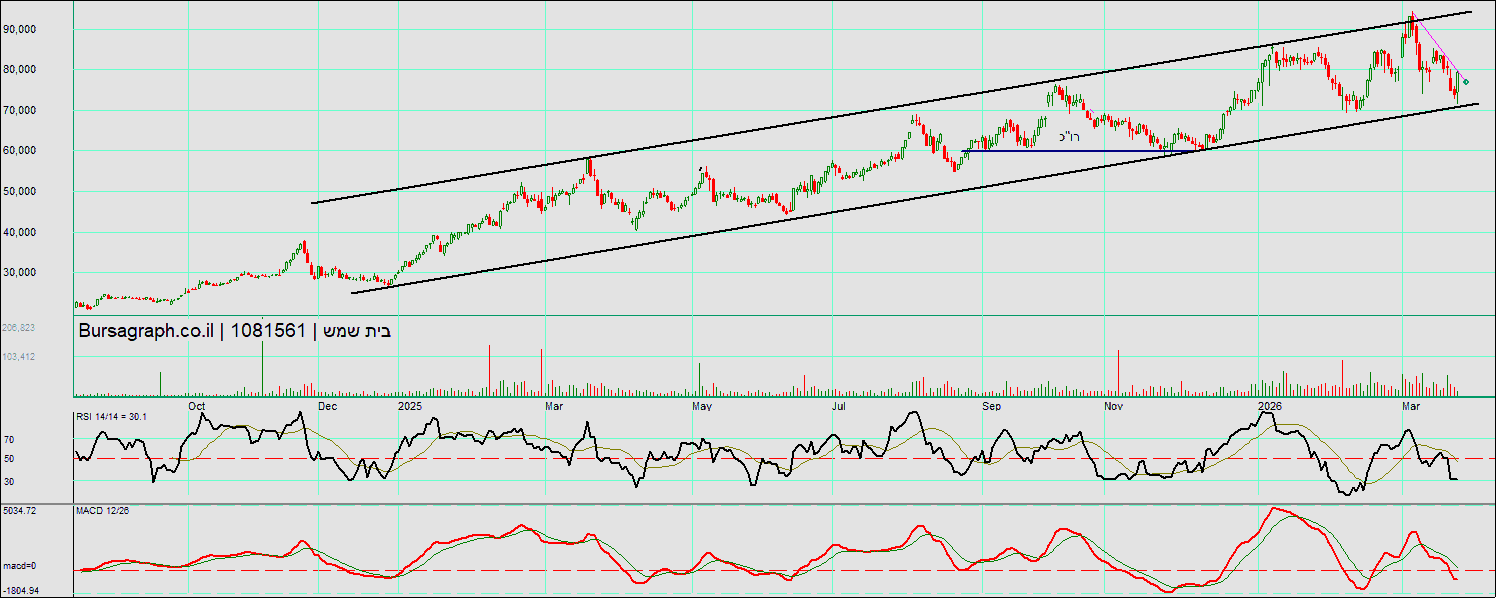
Task: Click the MACD 12/26 indicator label
Action: (x=102, y=510)
